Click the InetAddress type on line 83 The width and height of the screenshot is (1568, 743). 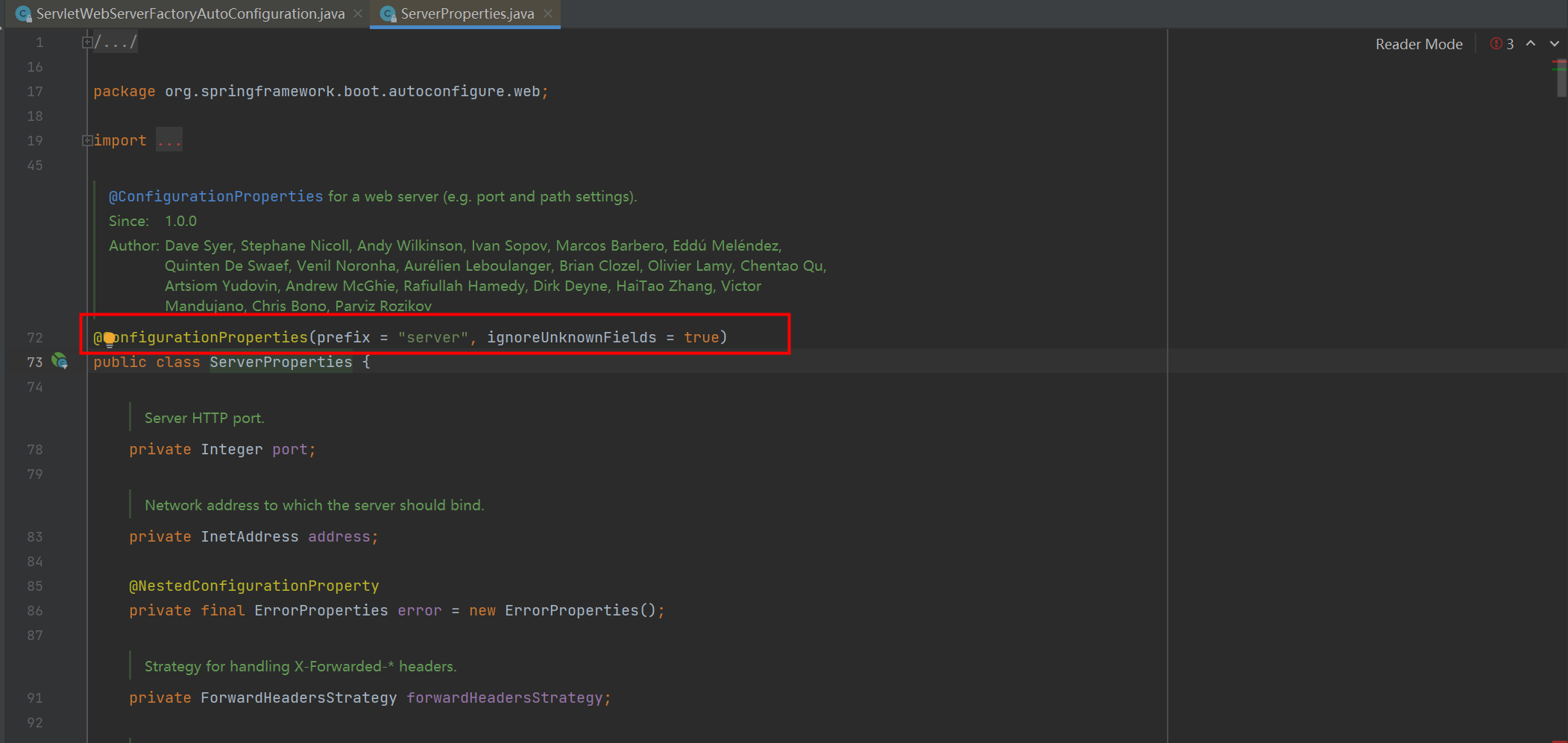pyautogui.click(x=250, y=536)
